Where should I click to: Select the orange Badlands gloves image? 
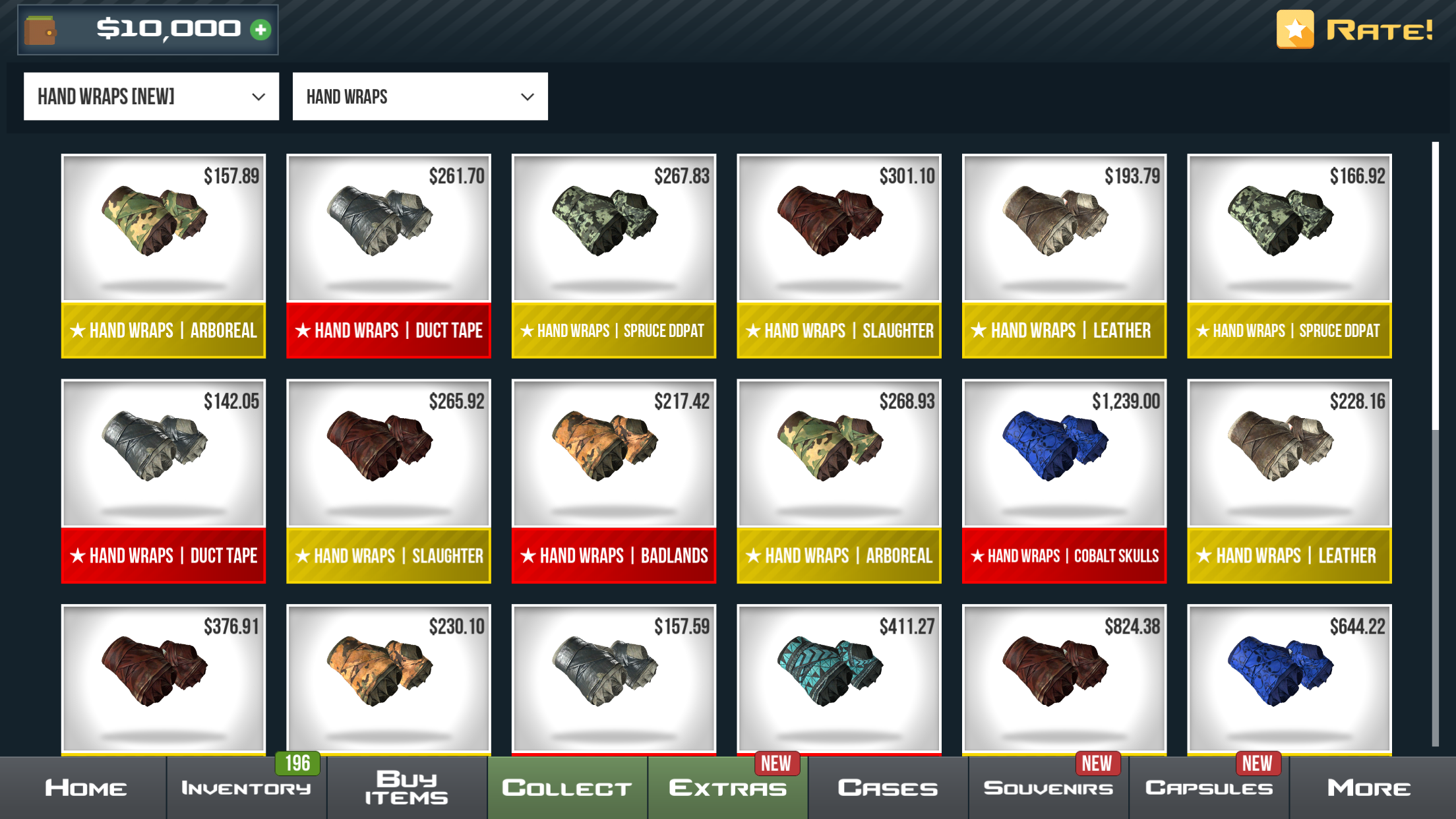tap(605, 446)
